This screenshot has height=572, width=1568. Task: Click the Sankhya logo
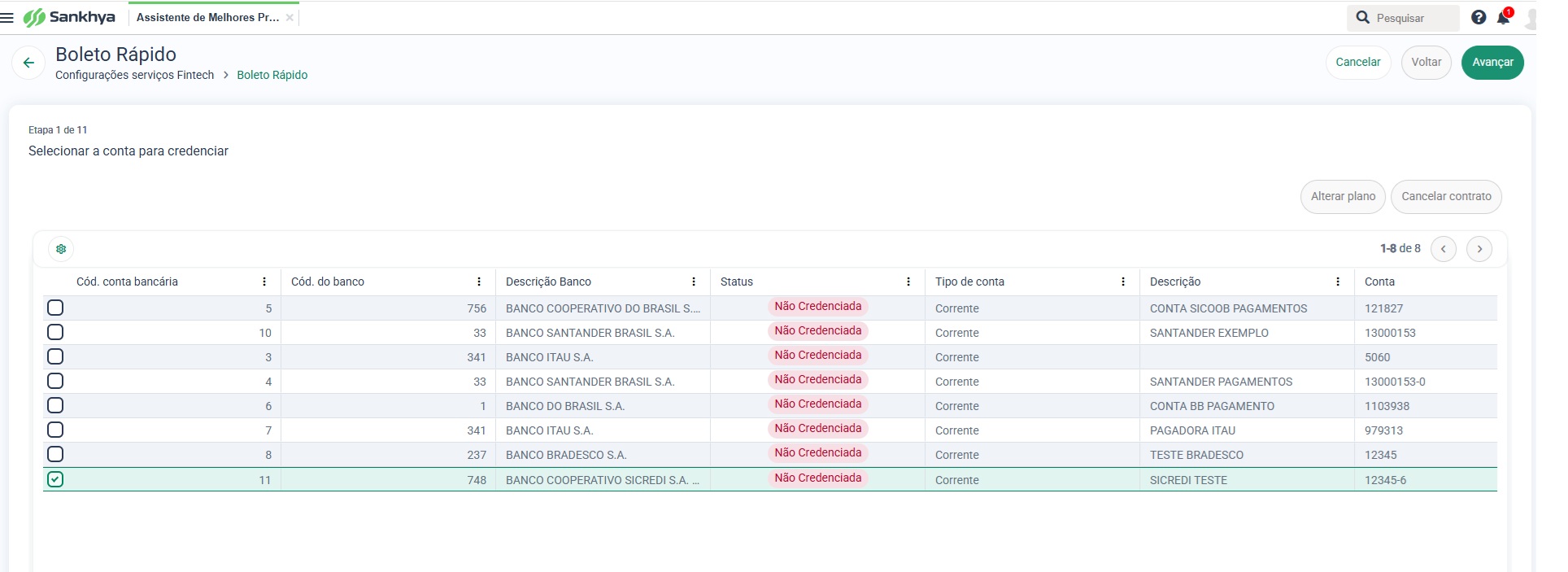pos(69,17)
